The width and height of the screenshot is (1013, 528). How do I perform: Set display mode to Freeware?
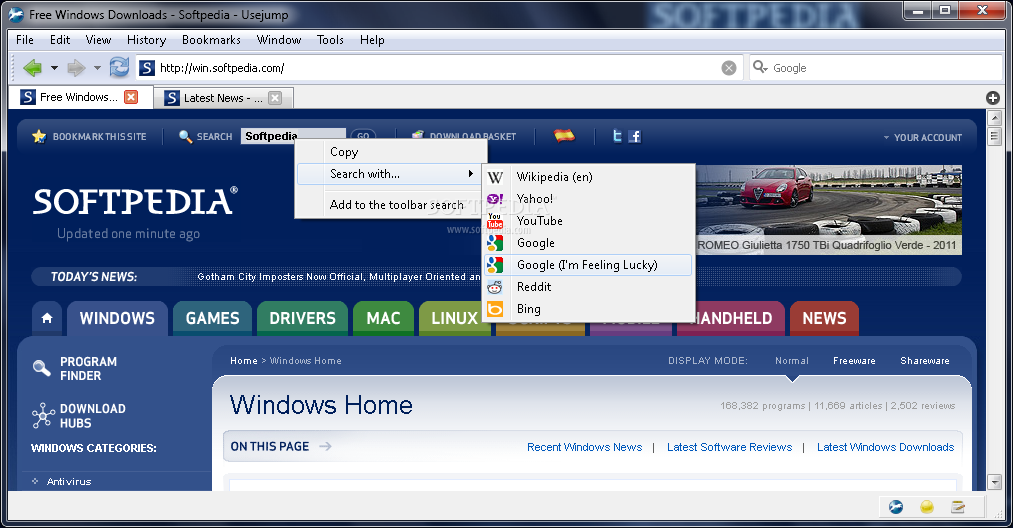[x=854, y=361]
